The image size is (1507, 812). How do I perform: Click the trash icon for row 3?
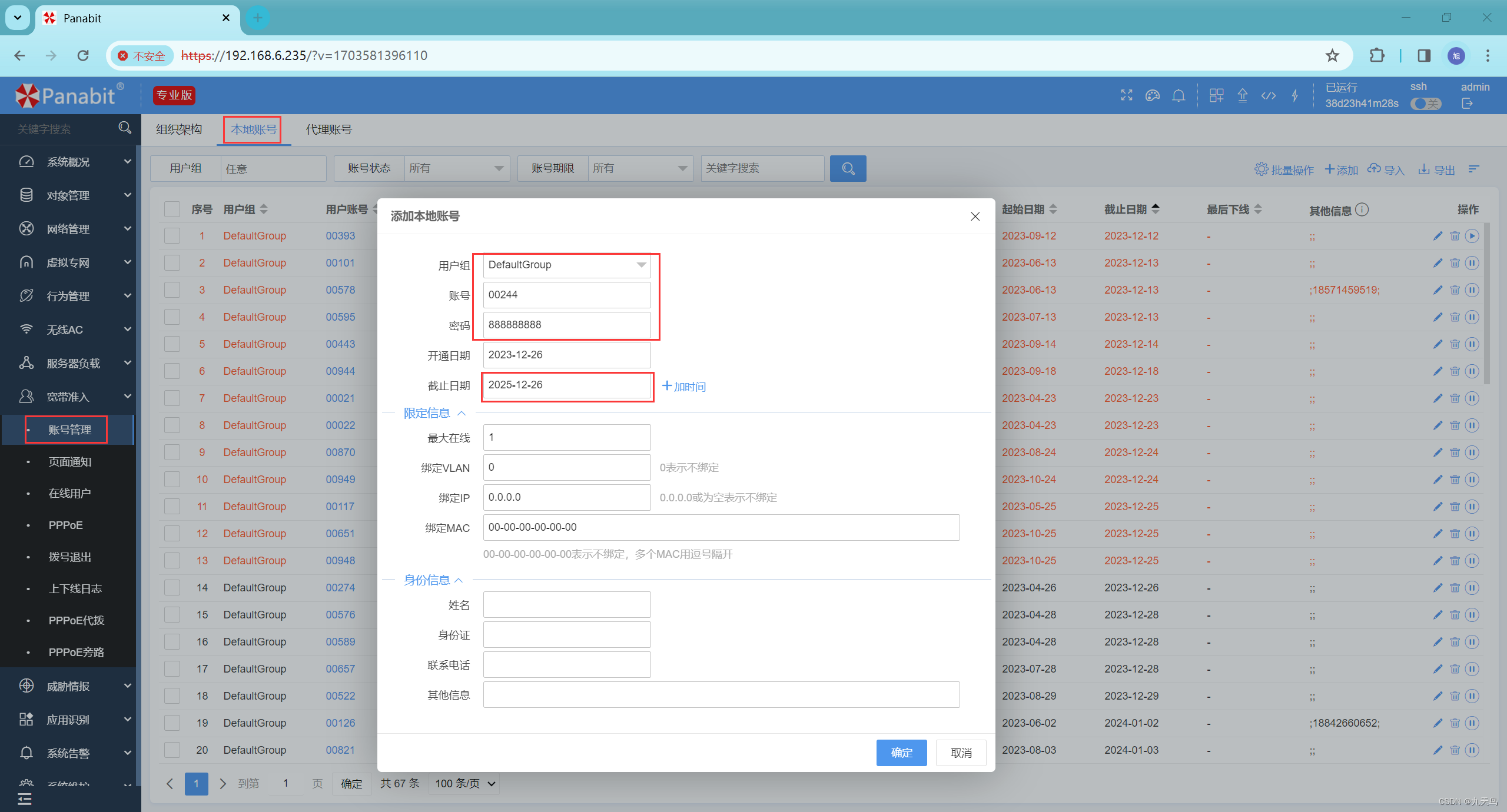pyautogui.click(x=1455, y=290)
